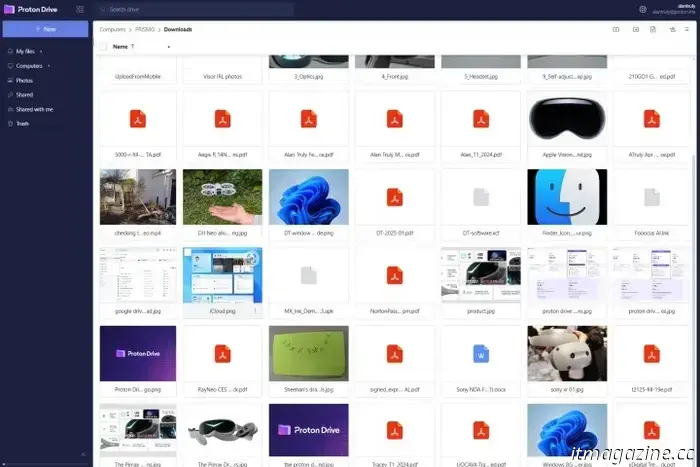Select the Sheehan's drawing green note thumbnail
This screenshot has height=467, width=700.
pos(308,354)
